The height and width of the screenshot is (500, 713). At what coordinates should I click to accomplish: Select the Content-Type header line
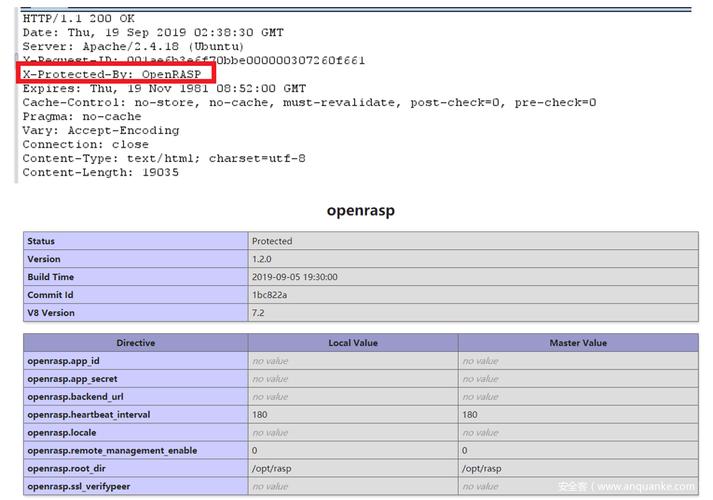(164, 159)
